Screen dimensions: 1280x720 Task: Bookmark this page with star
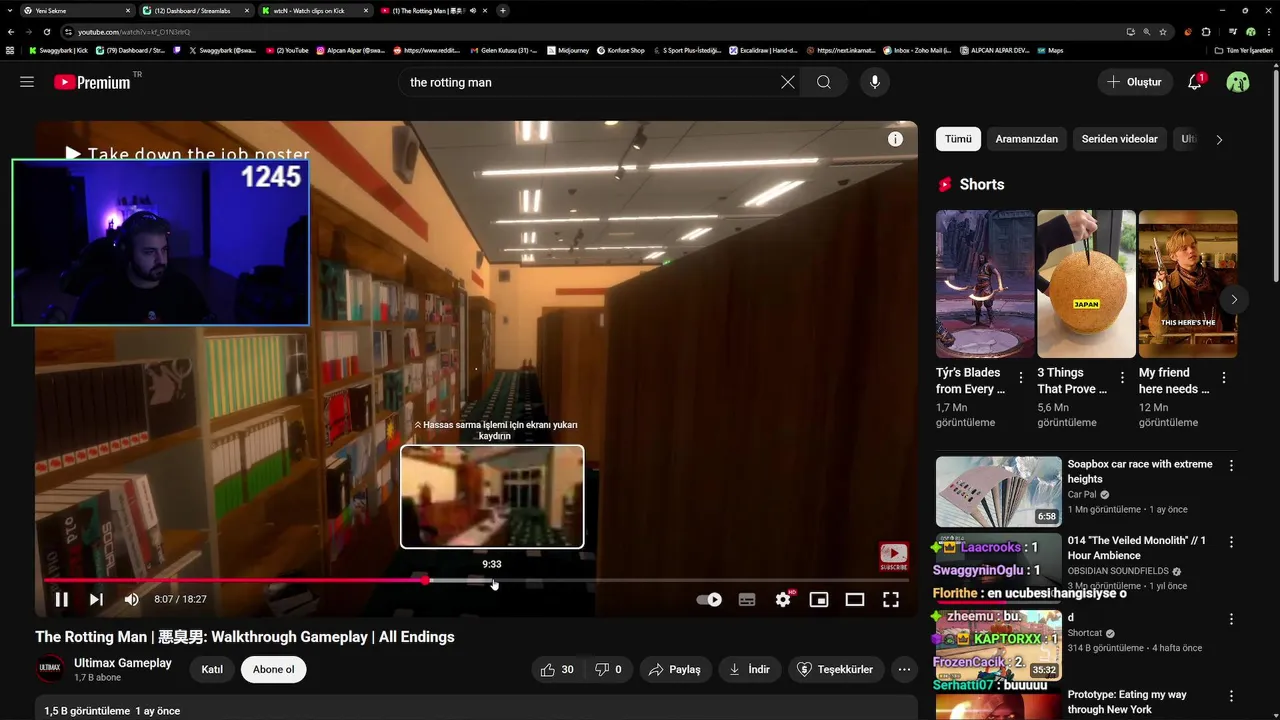[1163, 32]
